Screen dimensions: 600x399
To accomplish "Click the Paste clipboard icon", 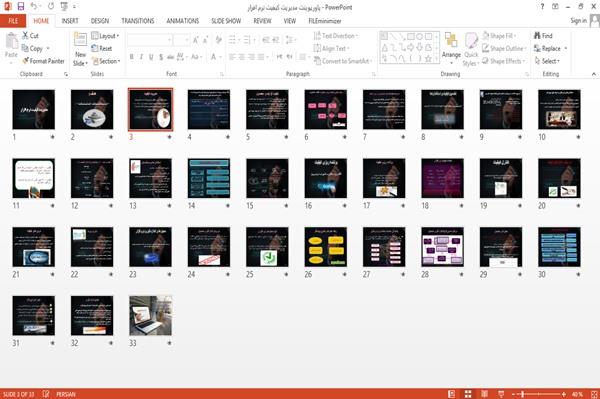I will 11,41.
